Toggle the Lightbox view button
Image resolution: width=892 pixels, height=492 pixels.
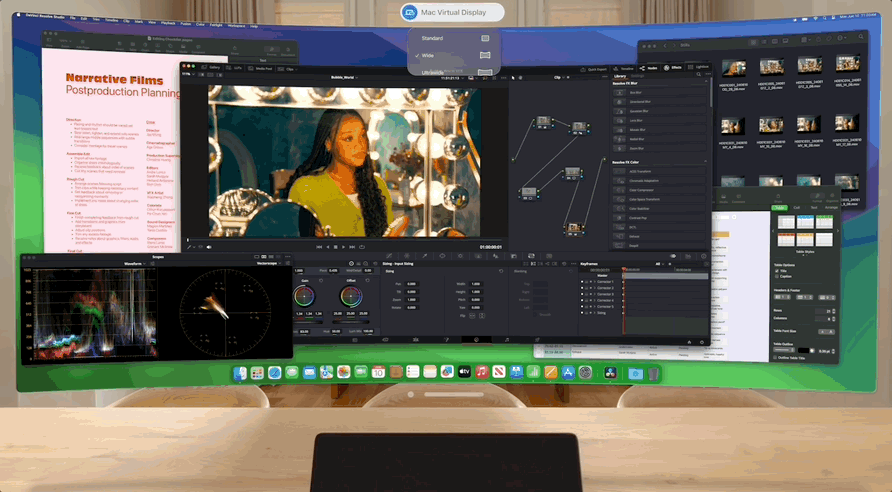click(x=698, y=67)
